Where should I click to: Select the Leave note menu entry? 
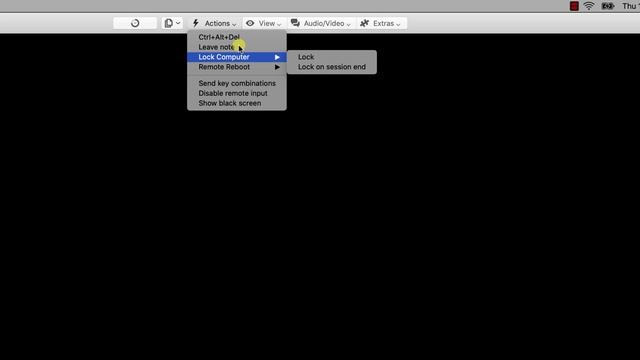click(x=237, y=47)
